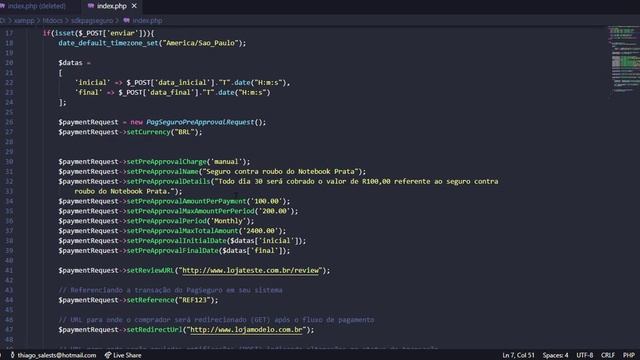The width and height of the screenshot is (640, 360).
Task: Click the 'data_inicial' POST key on line 22
Action: tap(182, 82)
